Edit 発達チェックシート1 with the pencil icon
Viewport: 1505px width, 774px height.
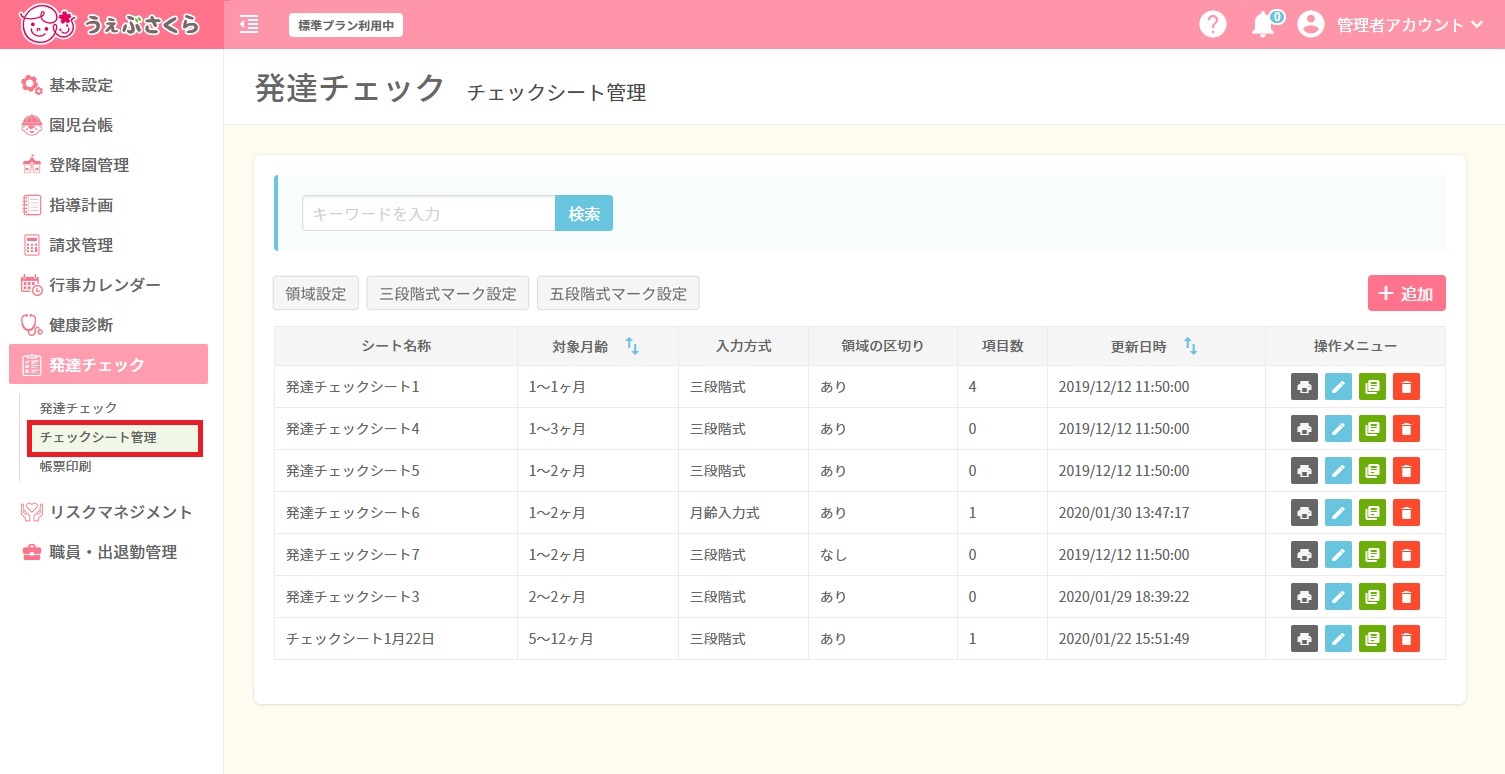1338,387
